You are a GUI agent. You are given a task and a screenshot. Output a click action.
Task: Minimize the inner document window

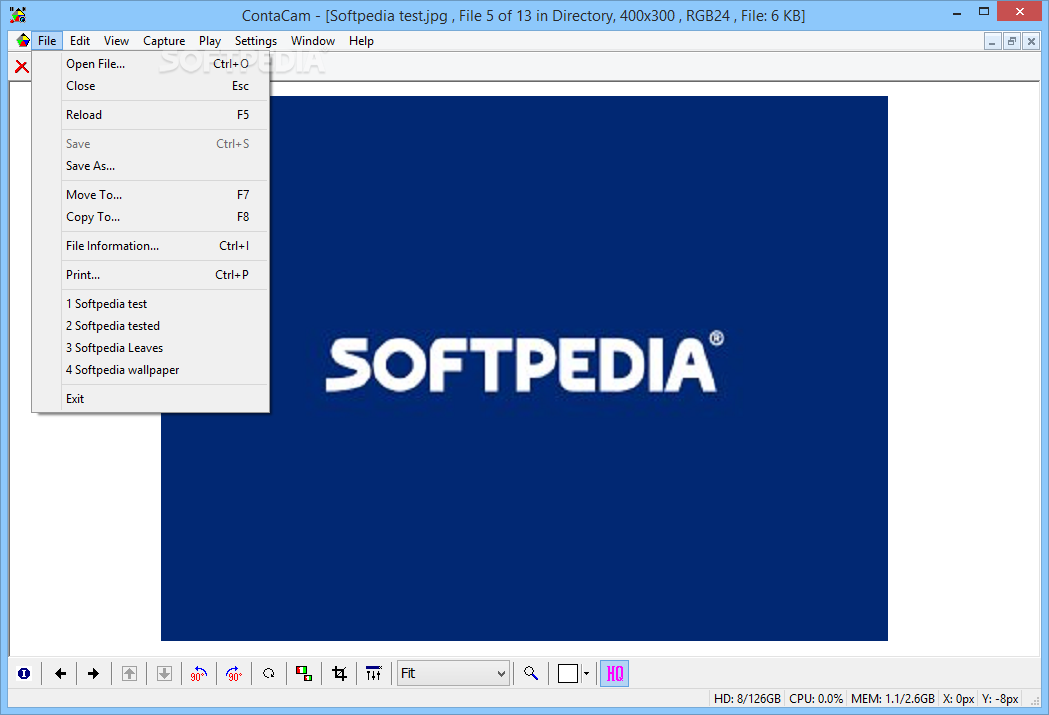click(992, 41)
